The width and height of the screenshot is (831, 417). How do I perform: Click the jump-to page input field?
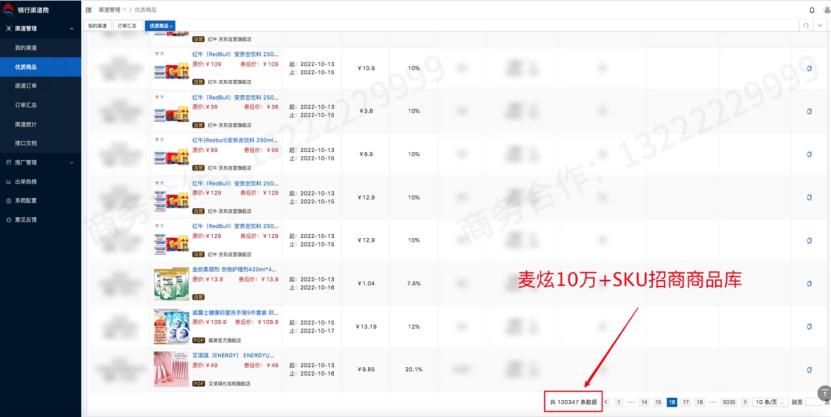tap(813, 402)
